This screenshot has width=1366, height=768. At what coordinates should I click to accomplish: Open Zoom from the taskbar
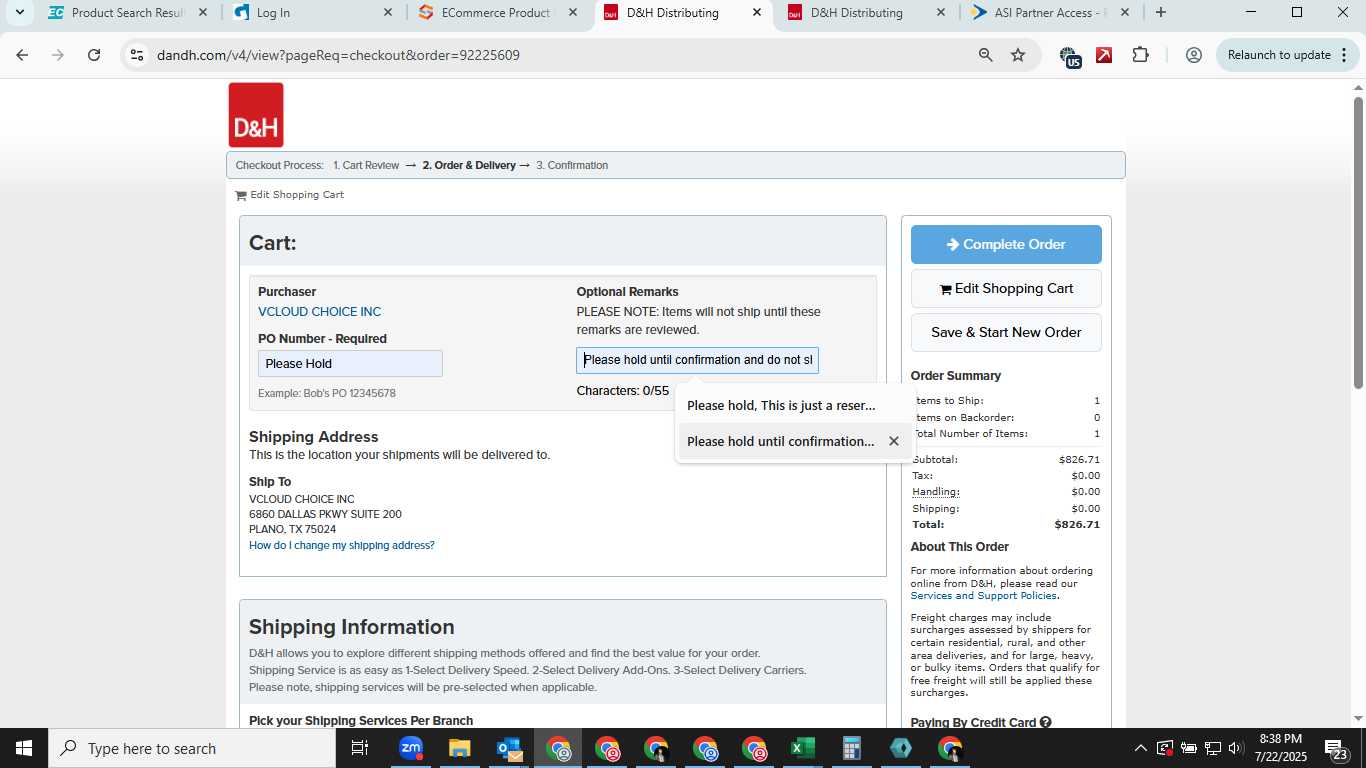(x=411, y=748)
